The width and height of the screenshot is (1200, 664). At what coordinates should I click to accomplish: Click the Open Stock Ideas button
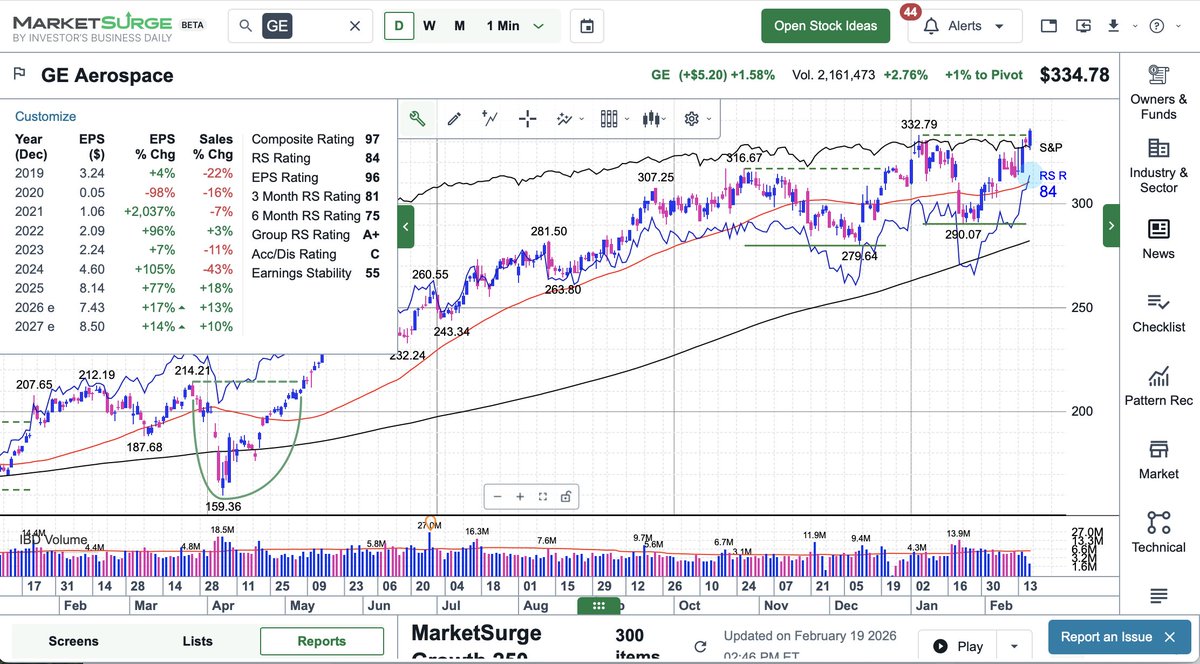(825, 26)
